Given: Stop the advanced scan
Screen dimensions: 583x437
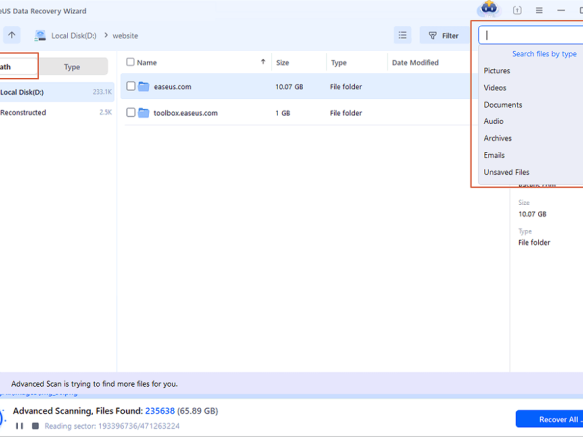Looking at the screenshot, I should (35, 426).
